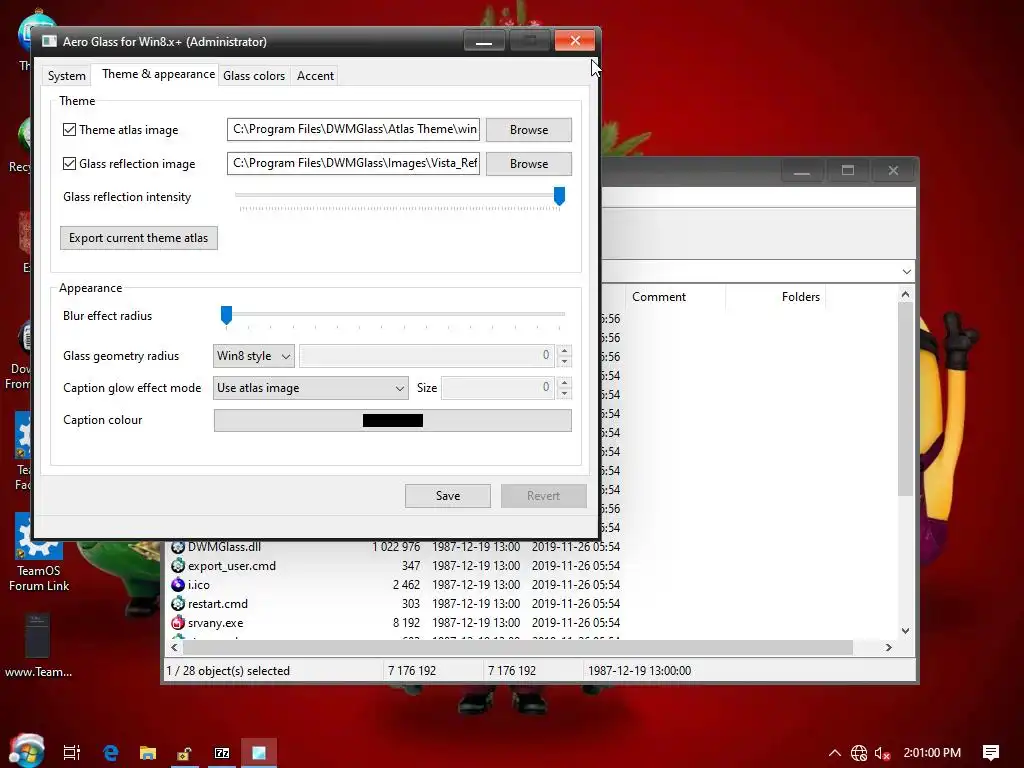
Task: Open the System tab
Action: (x=67, y=76)
